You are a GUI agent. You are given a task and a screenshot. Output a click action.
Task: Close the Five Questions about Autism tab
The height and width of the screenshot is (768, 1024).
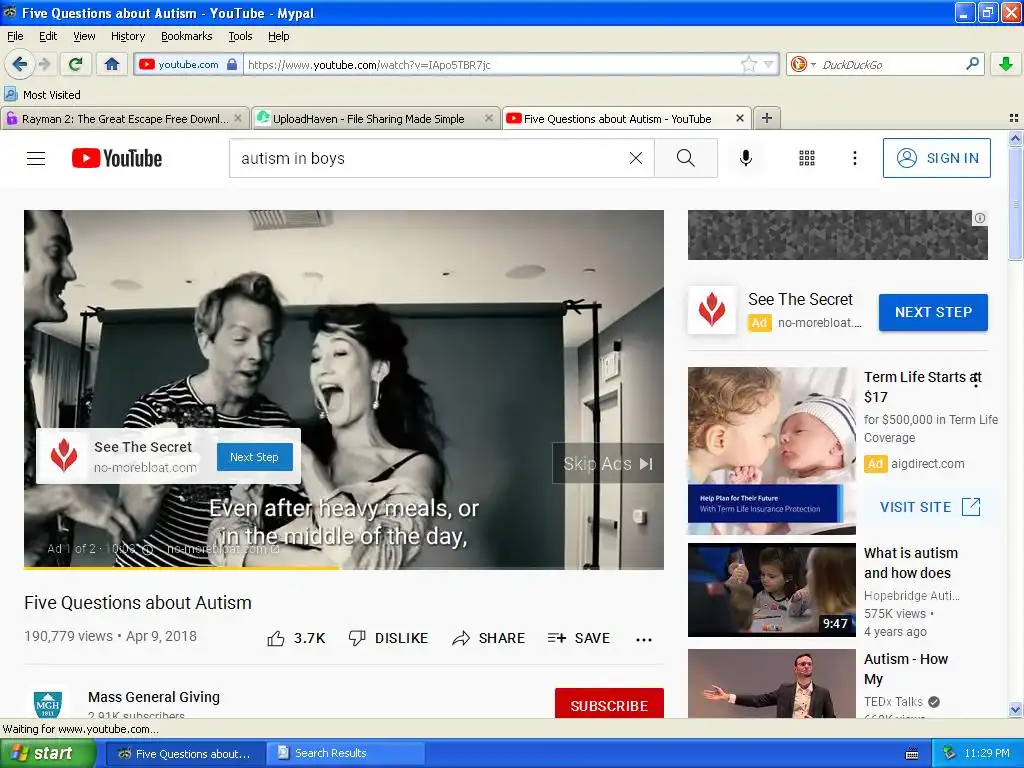[x=739, y=118]
